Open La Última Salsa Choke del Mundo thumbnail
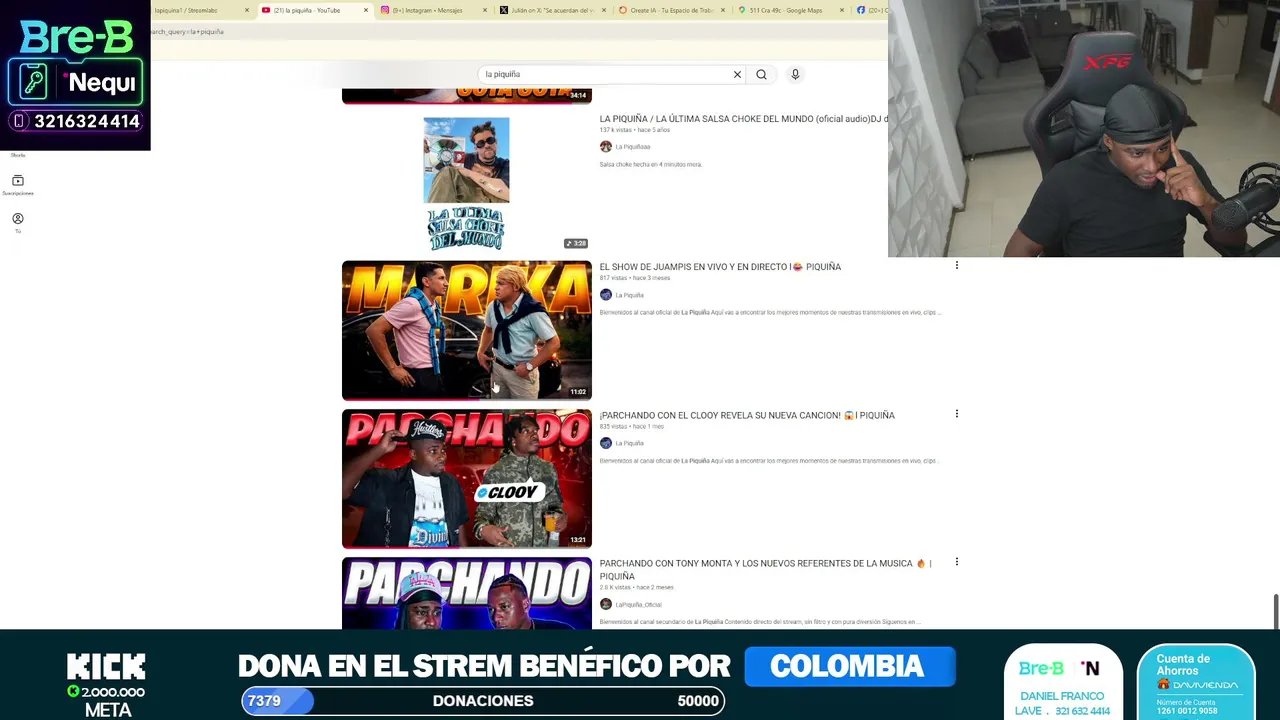Viewport: 1280px width, 720px height. [466, 183]
